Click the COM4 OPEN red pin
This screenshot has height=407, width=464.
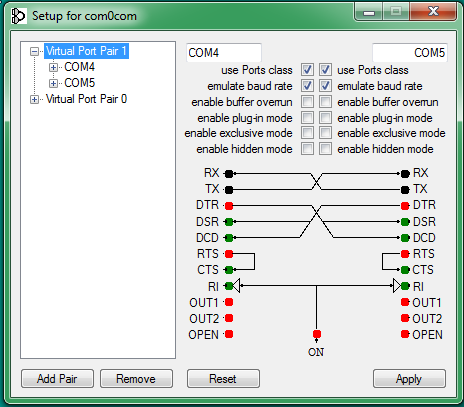click(229, 334)
